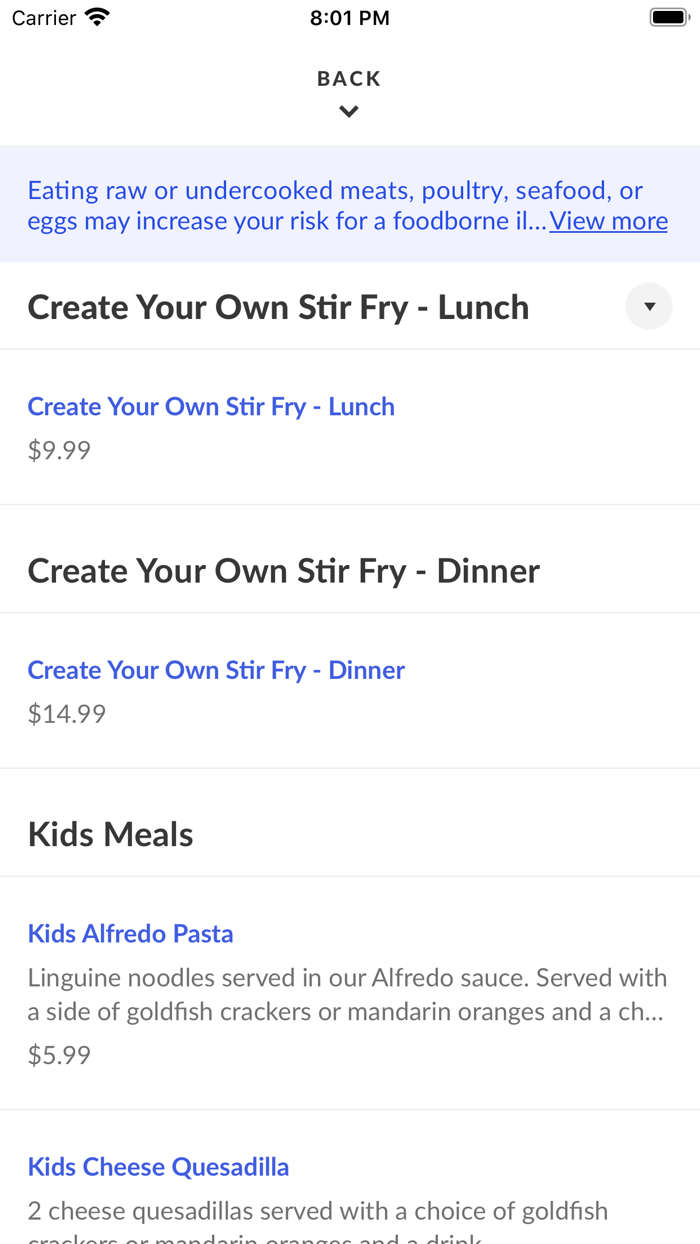Tap the Wi-Fi icon in status bar
The height and width of the screenshot is (1244, 700).
(x=97, y=18)
